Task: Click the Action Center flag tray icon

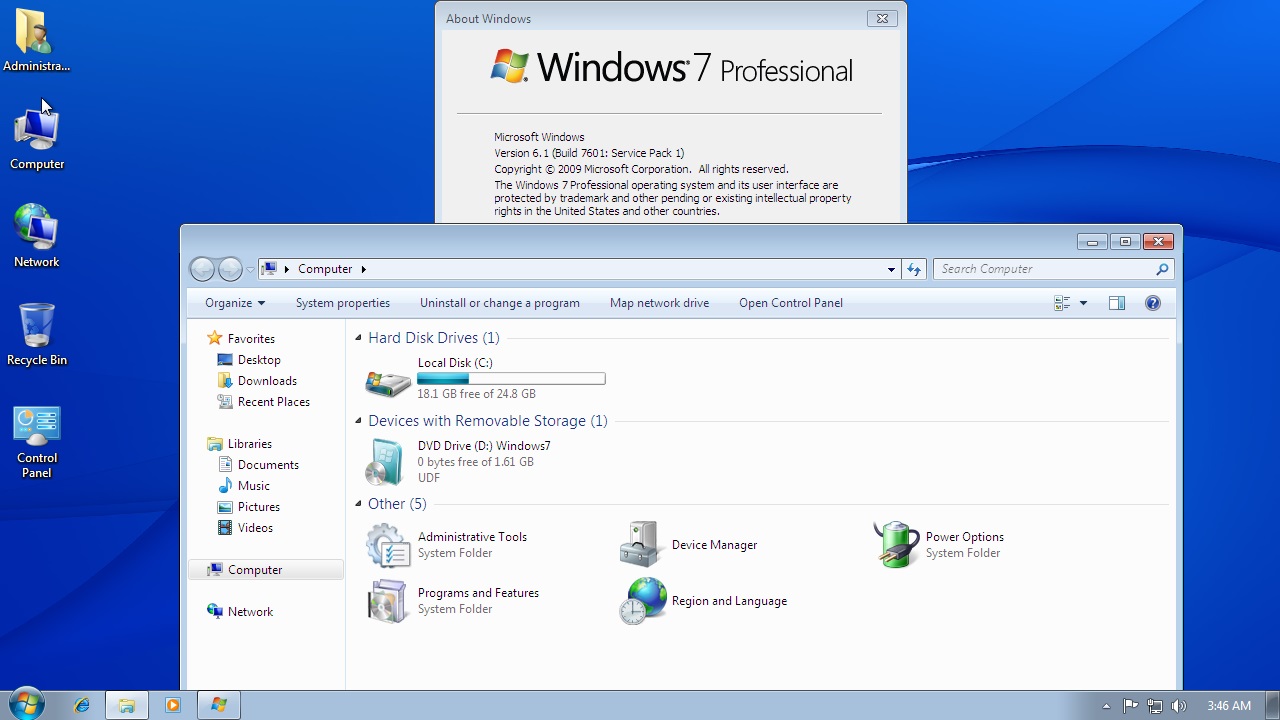Action: 1130,705
